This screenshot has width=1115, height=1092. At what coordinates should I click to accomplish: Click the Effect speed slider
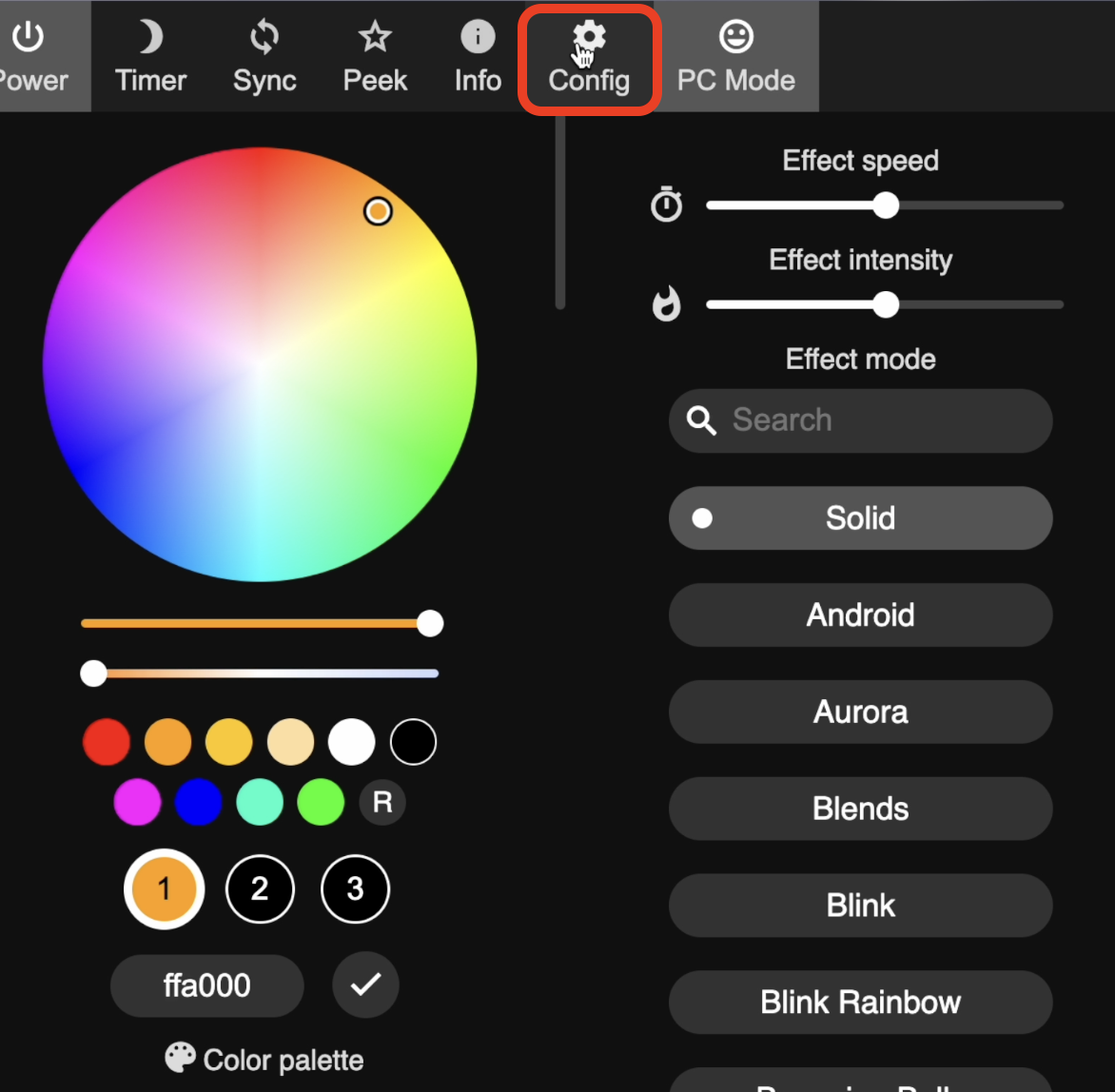[x=885, y=205]
